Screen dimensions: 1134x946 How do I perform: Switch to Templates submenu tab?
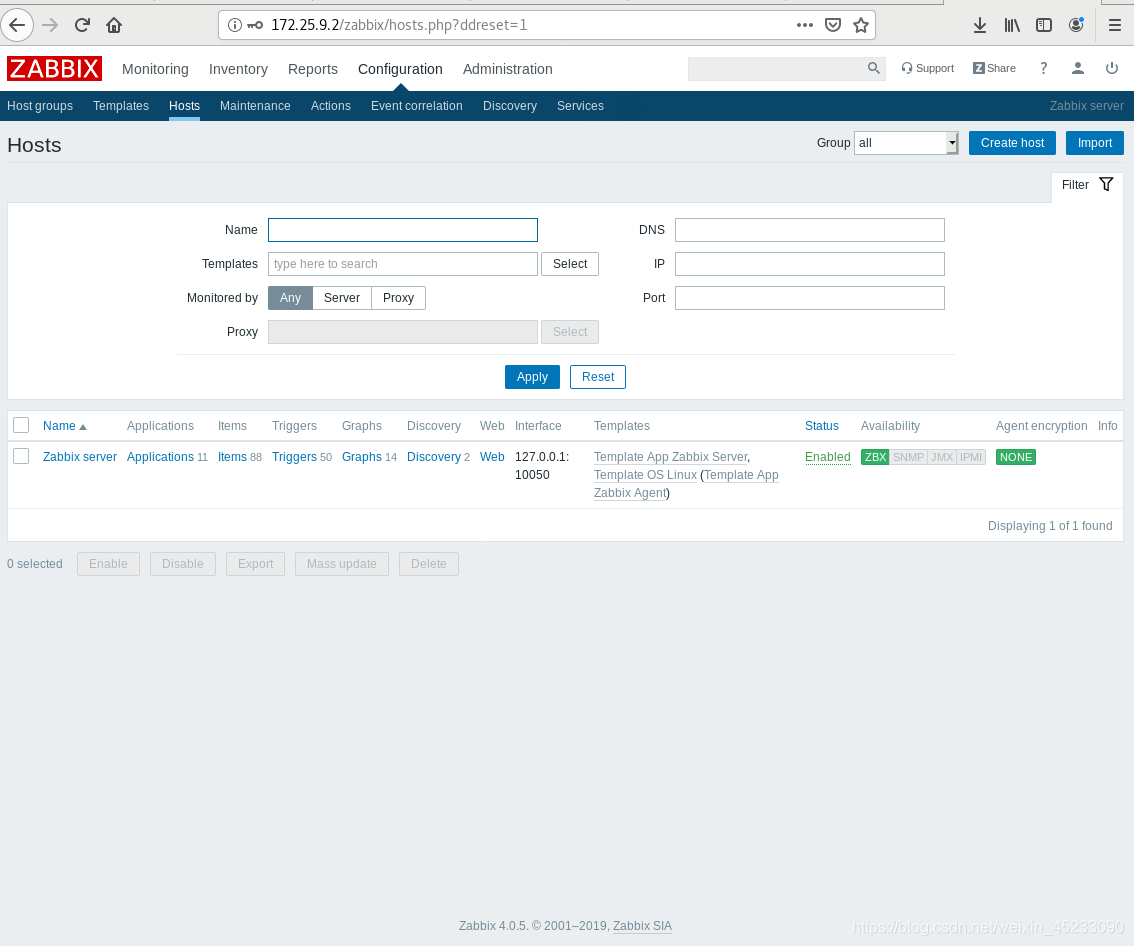pos(121,106)
